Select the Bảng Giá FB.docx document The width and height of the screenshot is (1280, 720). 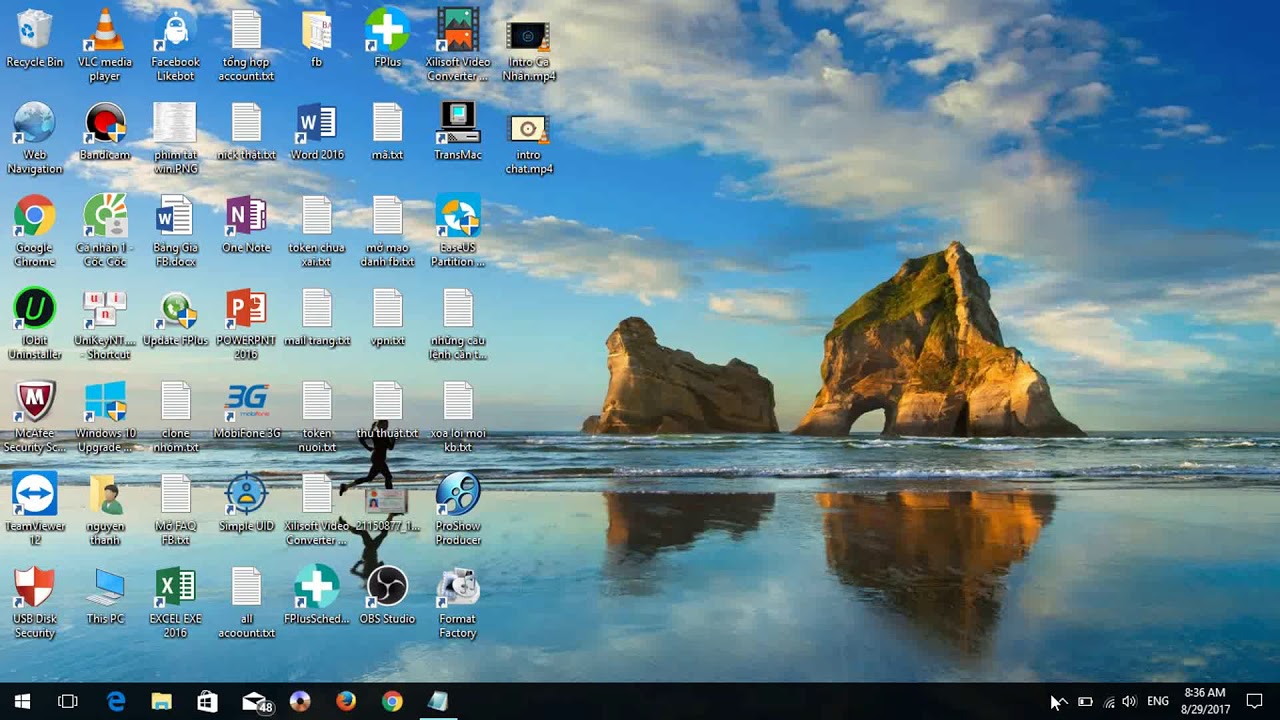(x=175, y=231)
